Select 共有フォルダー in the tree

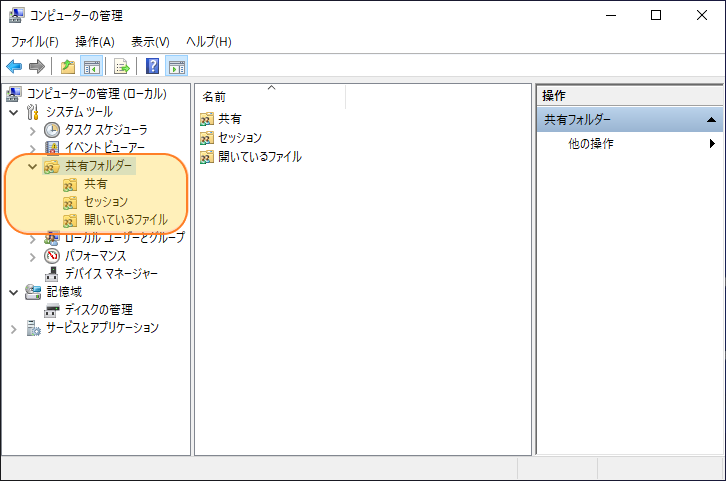99,166
